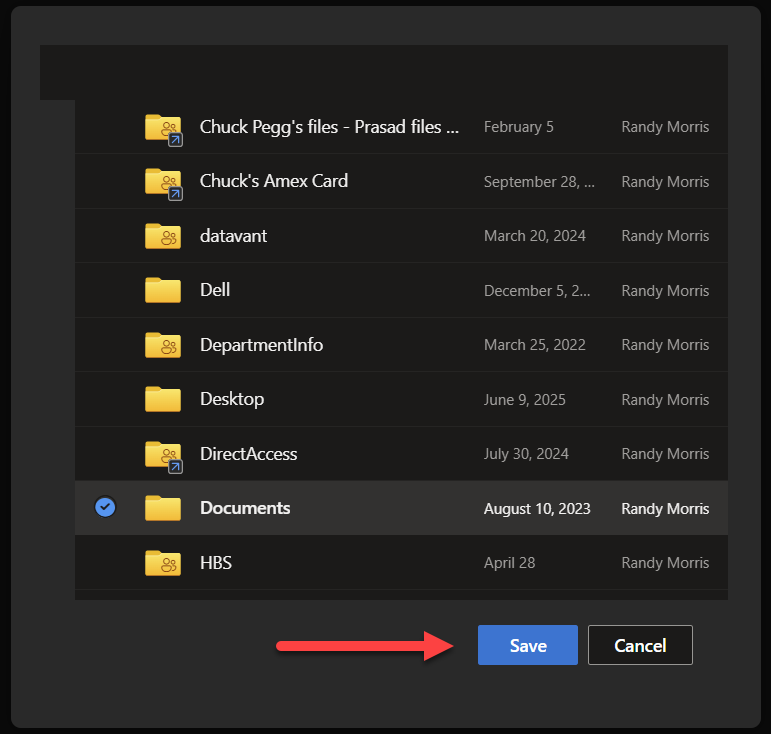Click the December 5 modified date
Screen dimensions: 771x734
tap(537, 291)
